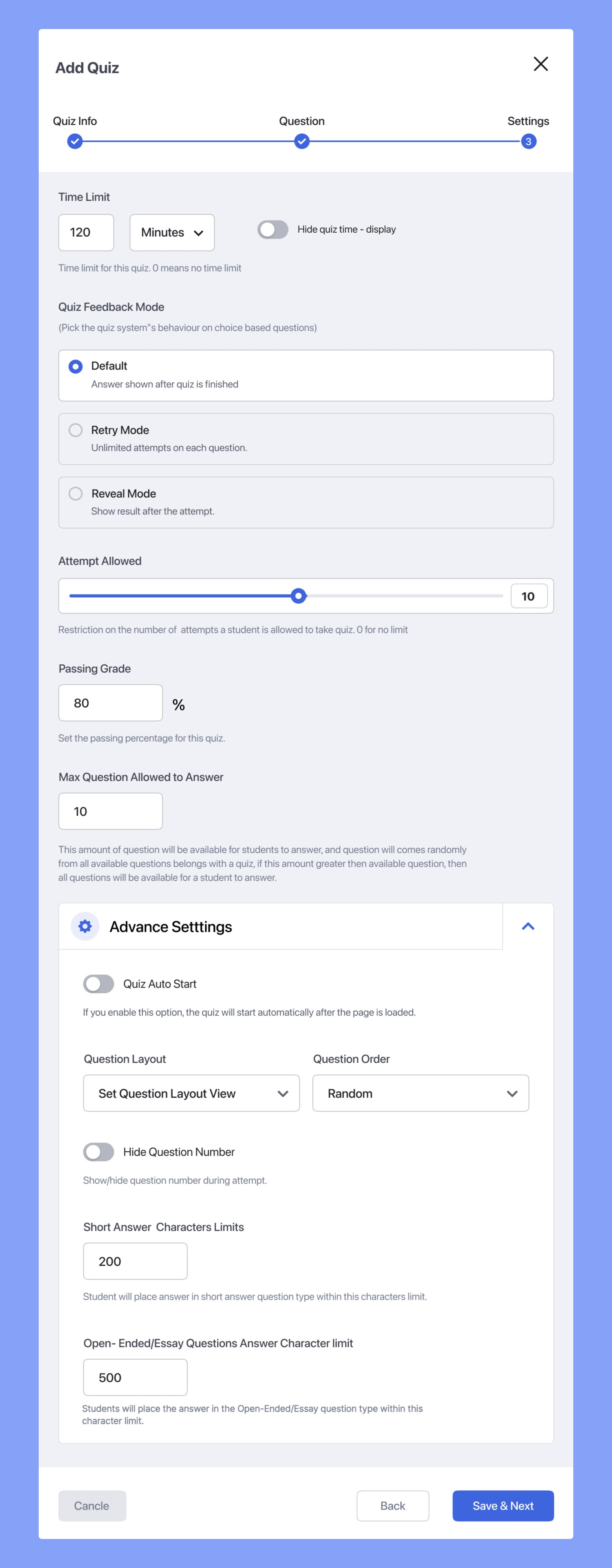
Task: Go Back to the previous step
Action: tap(393, 1505)
